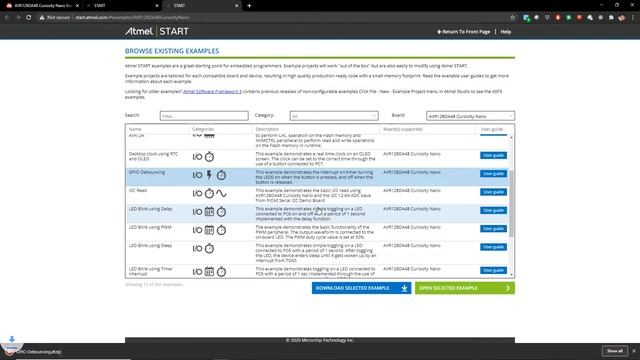The width and height of the screenshot is (640, 360).
Task: Click the stopwatch icon in Desktop clock row
Action: (x=209, y=157)
